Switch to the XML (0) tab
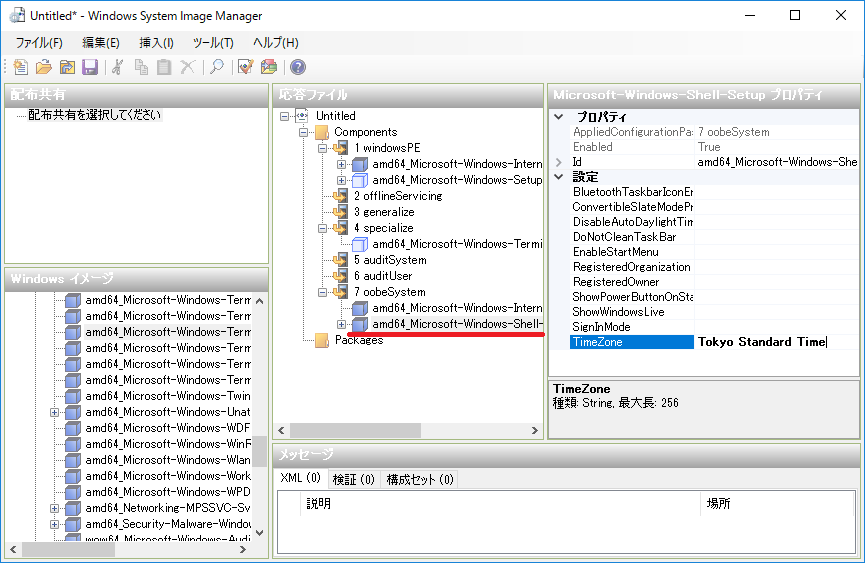 [x=301, y=478]
